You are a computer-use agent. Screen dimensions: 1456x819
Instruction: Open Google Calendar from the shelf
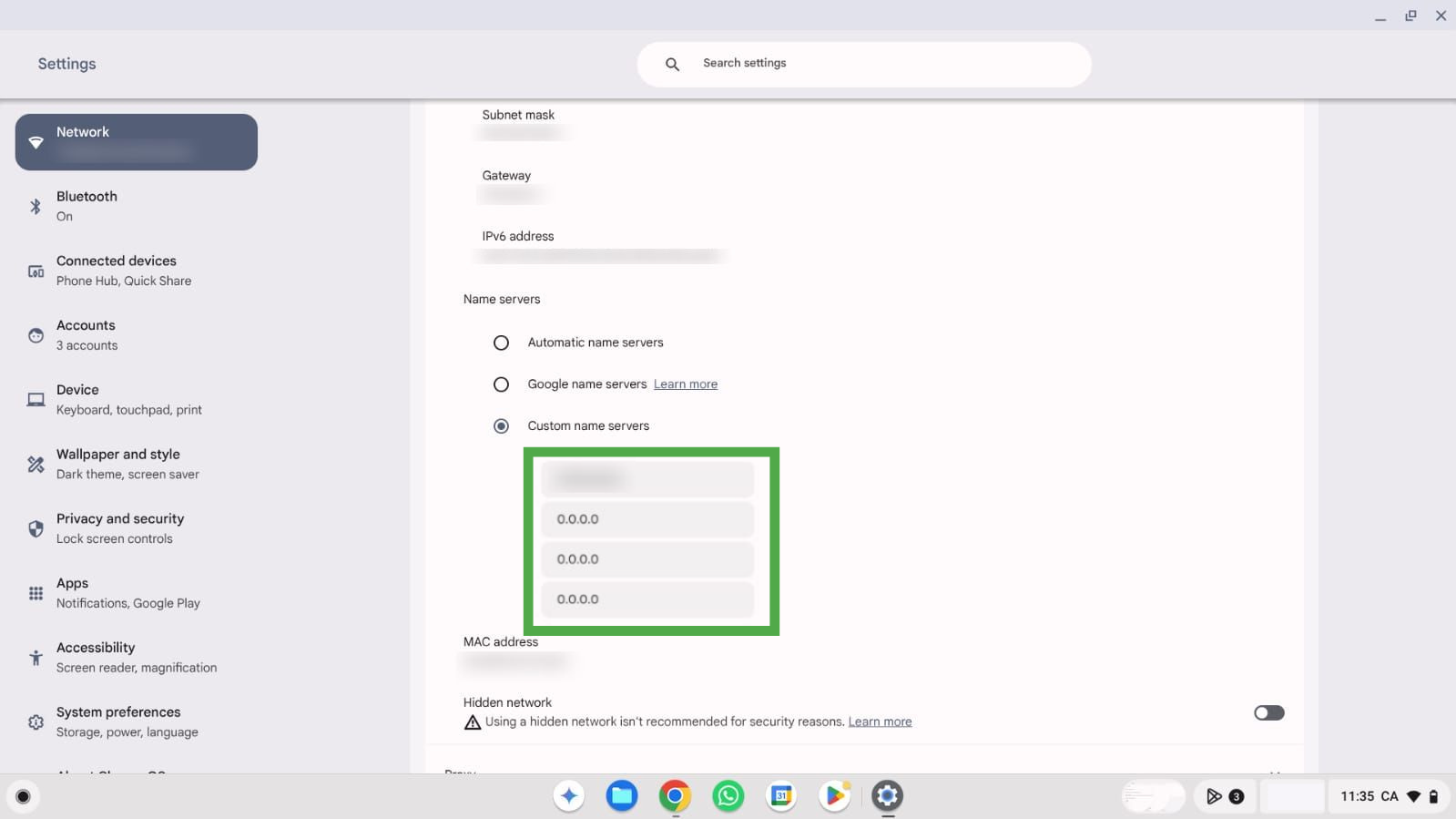pyautogui.click(x=781, y=796)
